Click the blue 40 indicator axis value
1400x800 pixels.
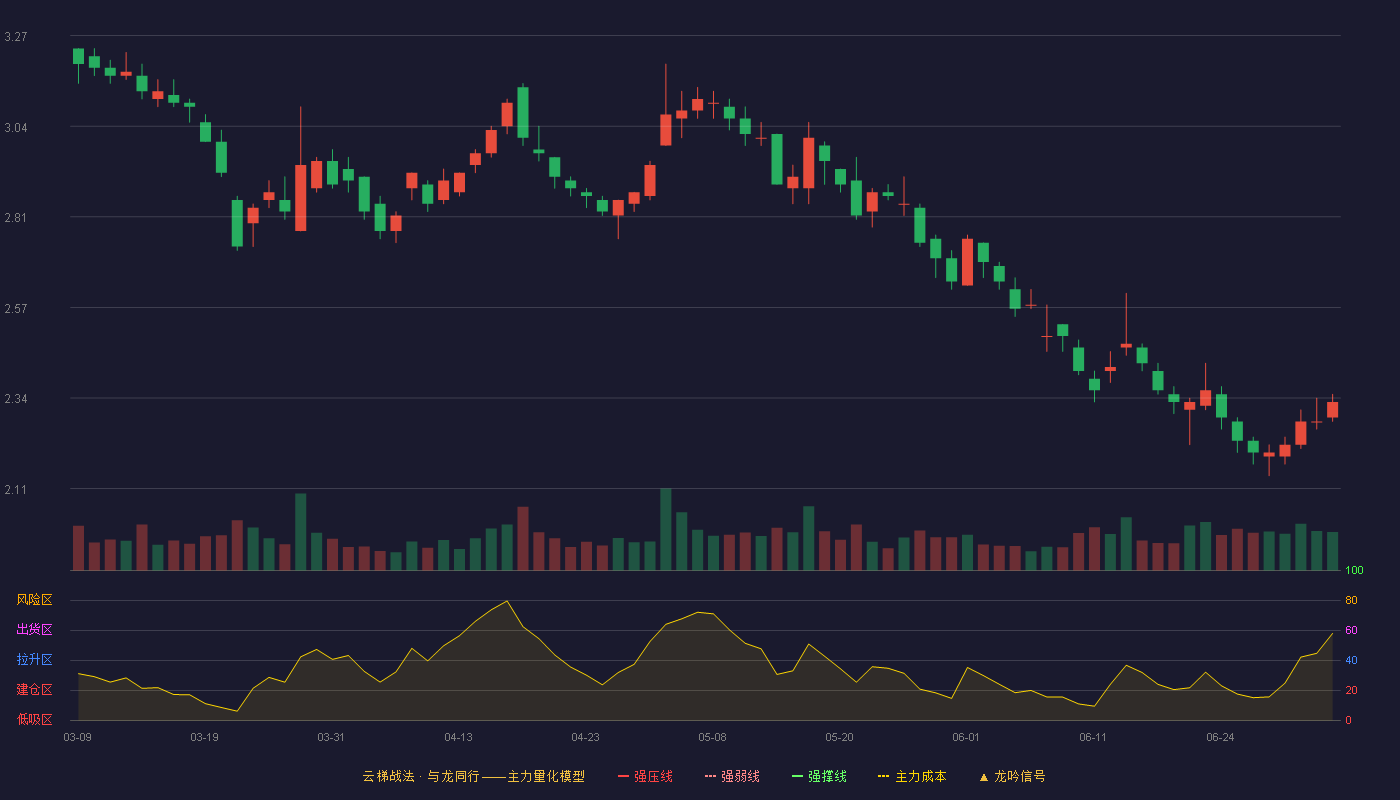[x=1351, y=660]
